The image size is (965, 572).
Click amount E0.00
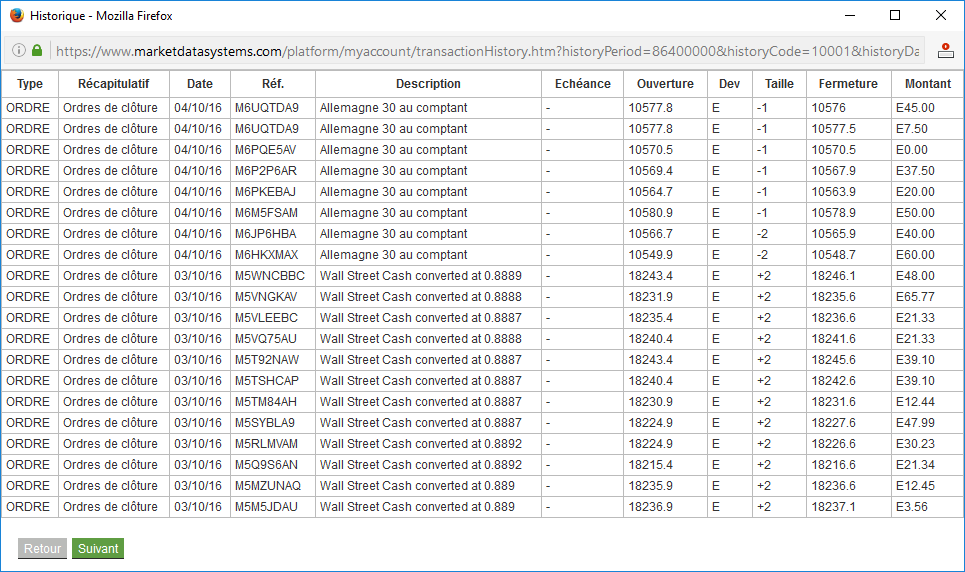[911, 150]
